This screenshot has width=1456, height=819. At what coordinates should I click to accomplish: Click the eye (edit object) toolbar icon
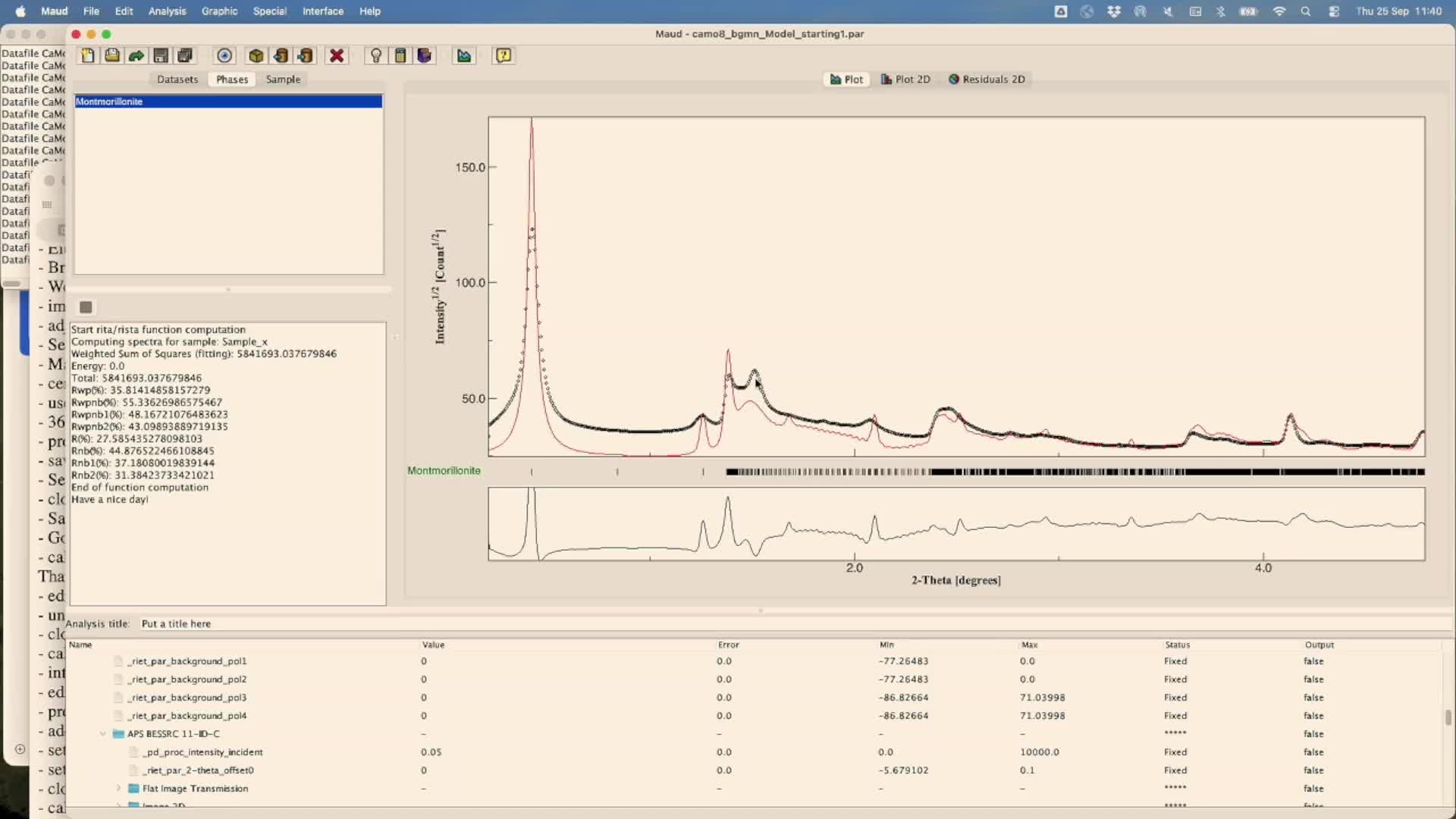pos(224,55)
